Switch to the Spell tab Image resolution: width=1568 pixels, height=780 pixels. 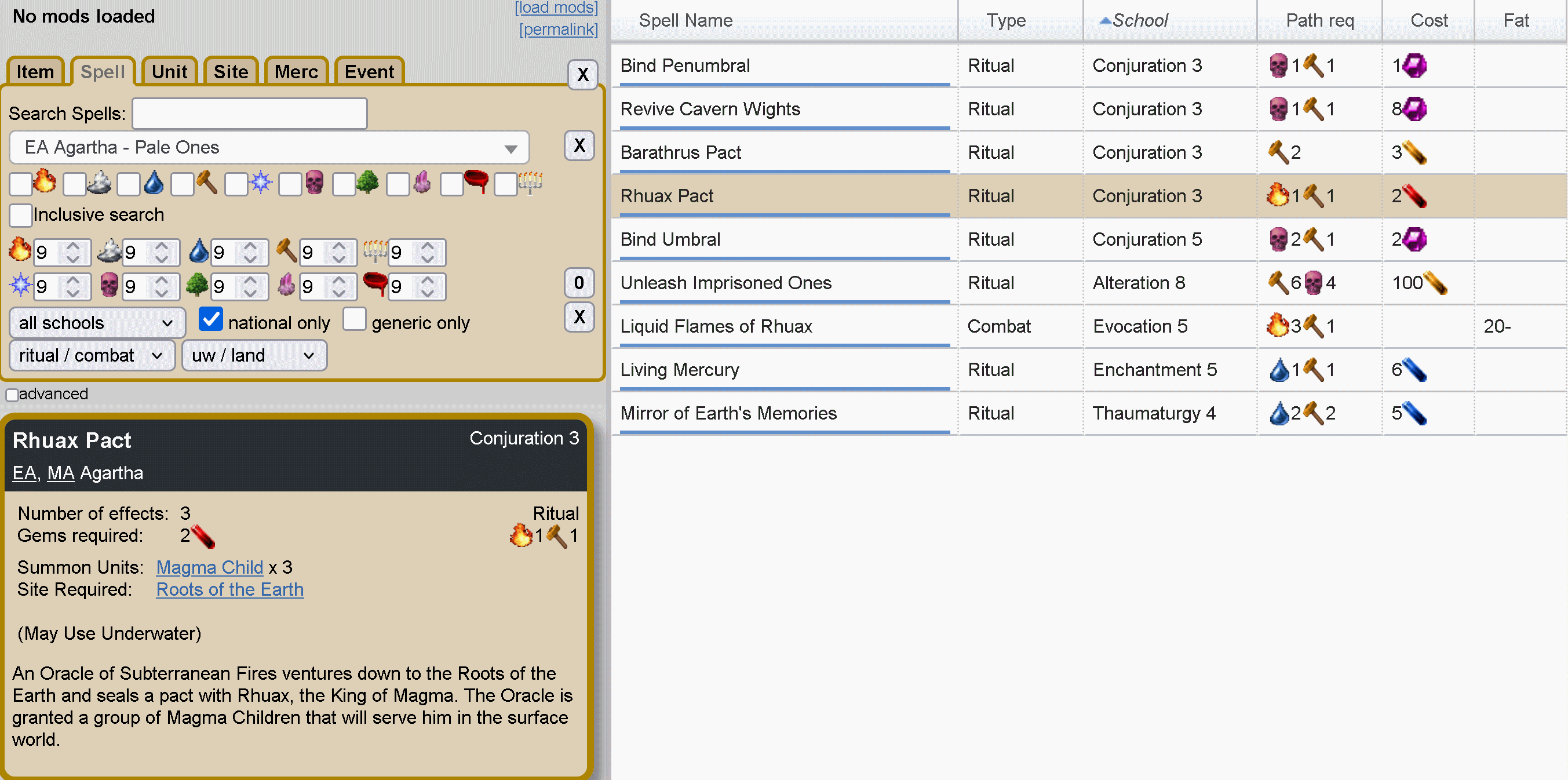coord(102,71)
